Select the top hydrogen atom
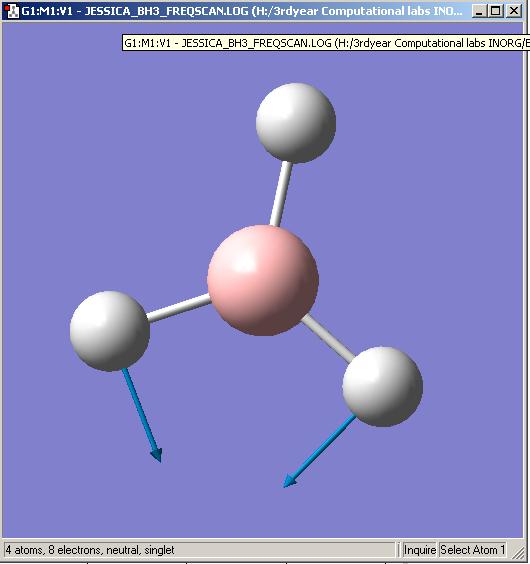The height and width of the screenshot is (564, 530). pos(296,123)
